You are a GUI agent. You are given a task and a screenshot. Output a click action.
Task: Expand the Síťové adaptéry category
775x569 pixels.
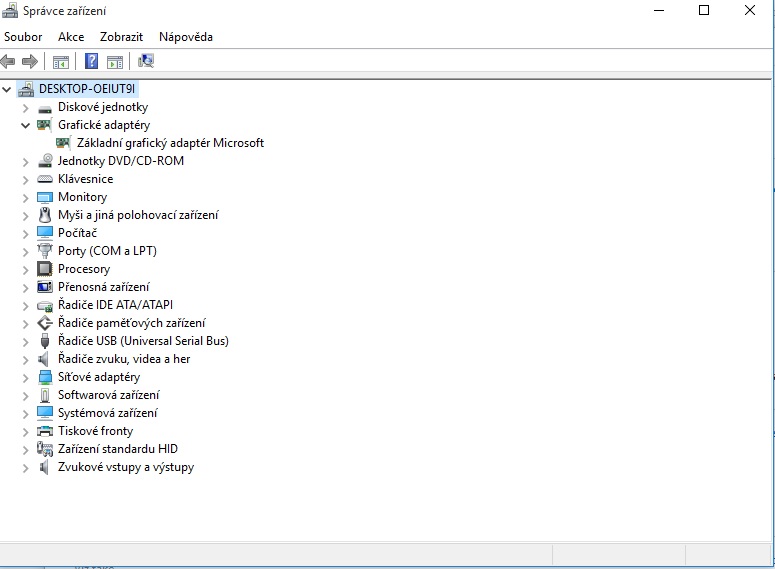[26, 378]
